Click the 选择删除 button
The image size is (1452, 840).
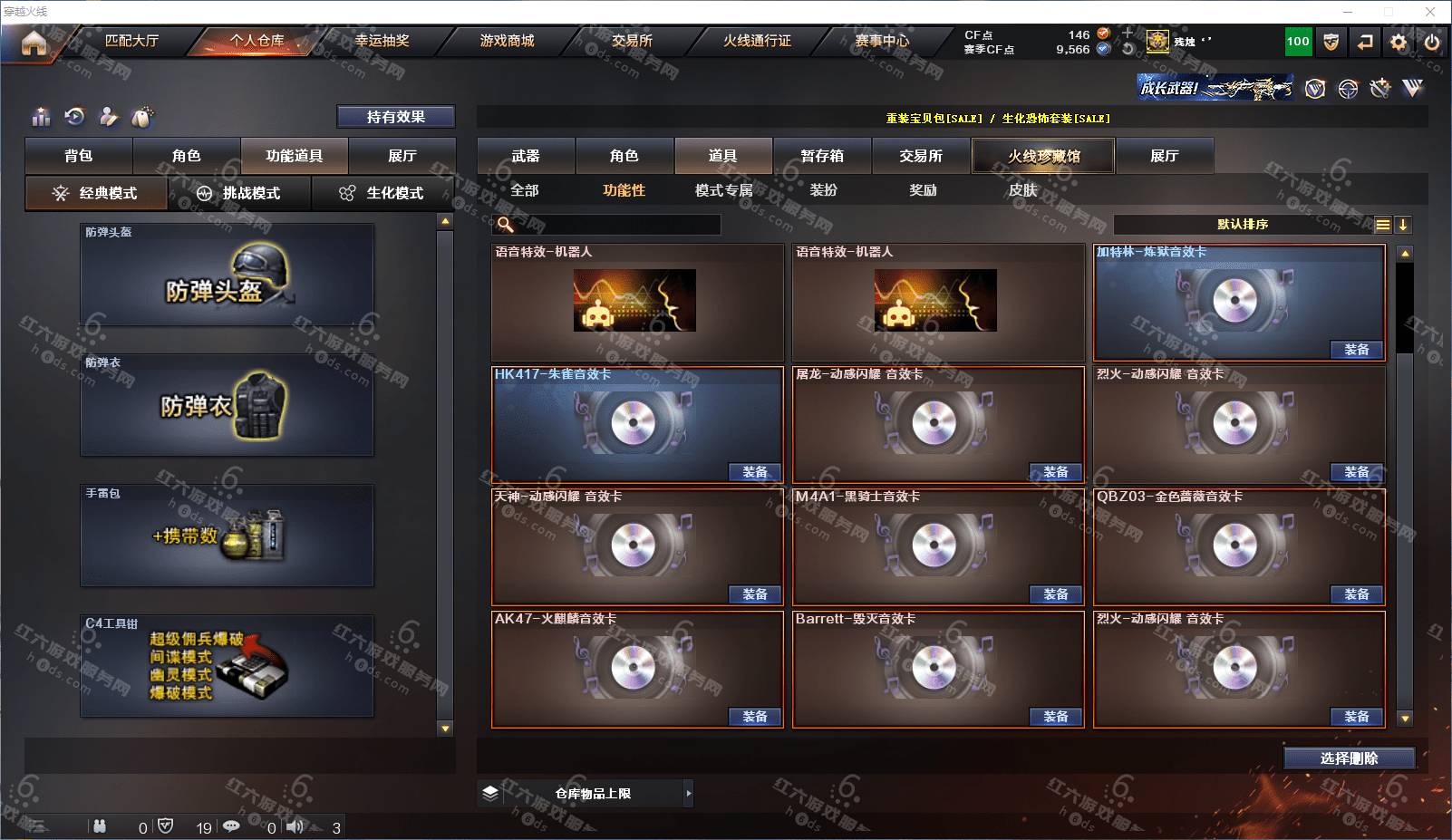1349,758
